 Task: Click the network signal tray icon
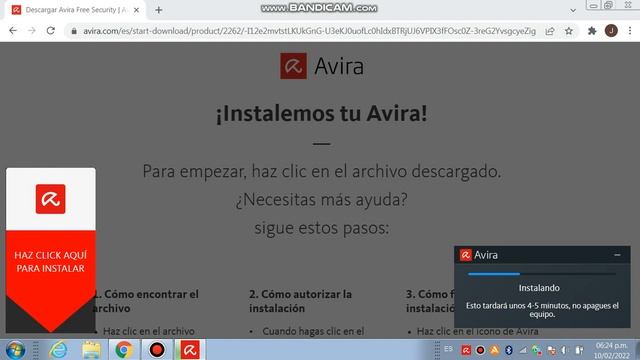(523, 350)
